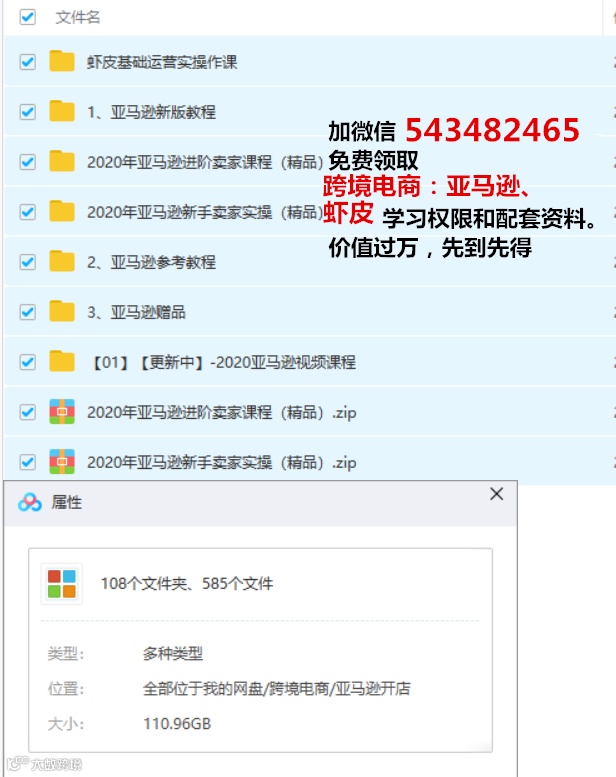Select 2020年亚马逊新手卖家实操（精品）folder name
The image size is (616, 777).
206,213
